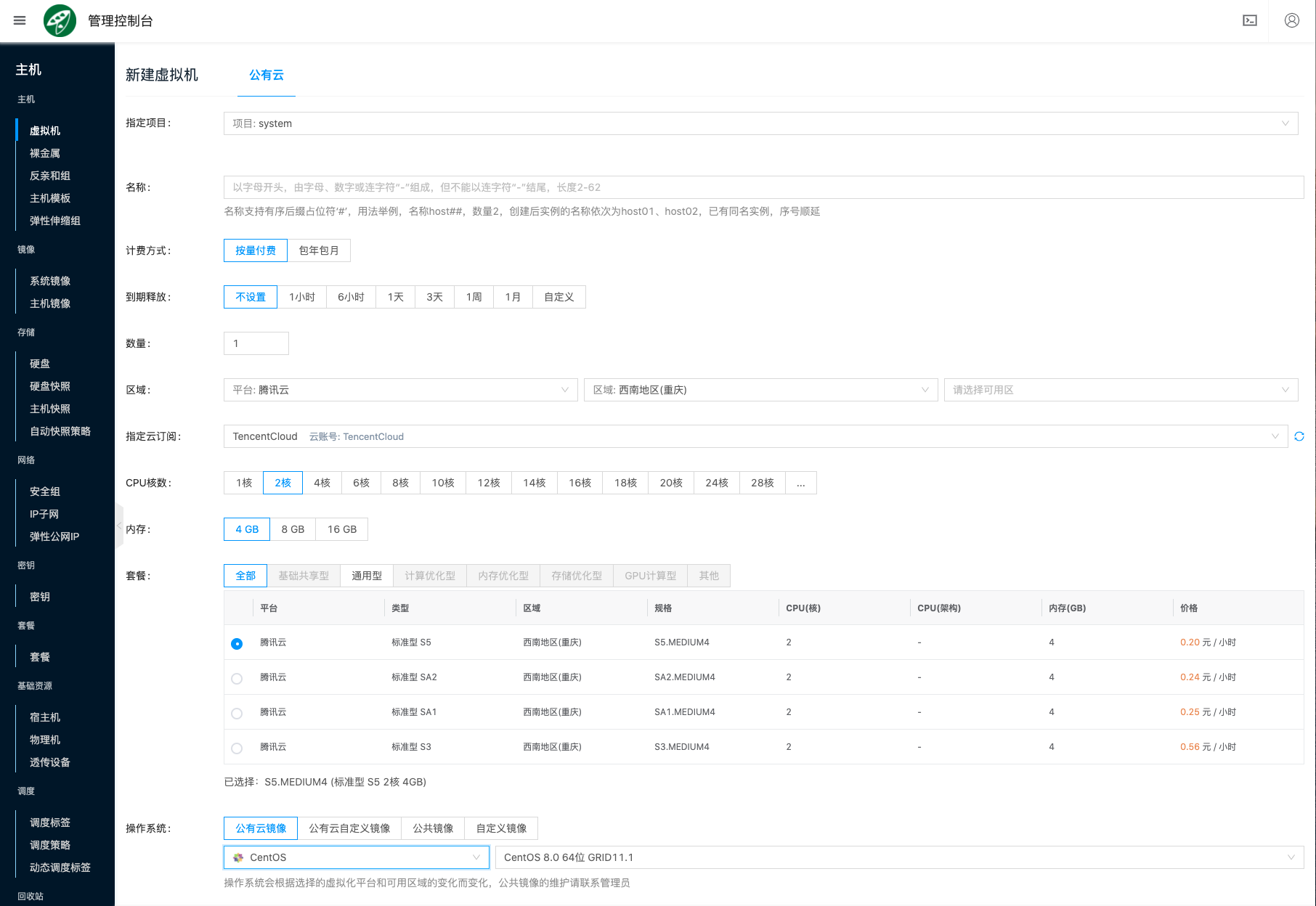Viewport: 1316px width, 906px height.
Task: Open the user account profile icon
Action: click(x=1291, y=20)
